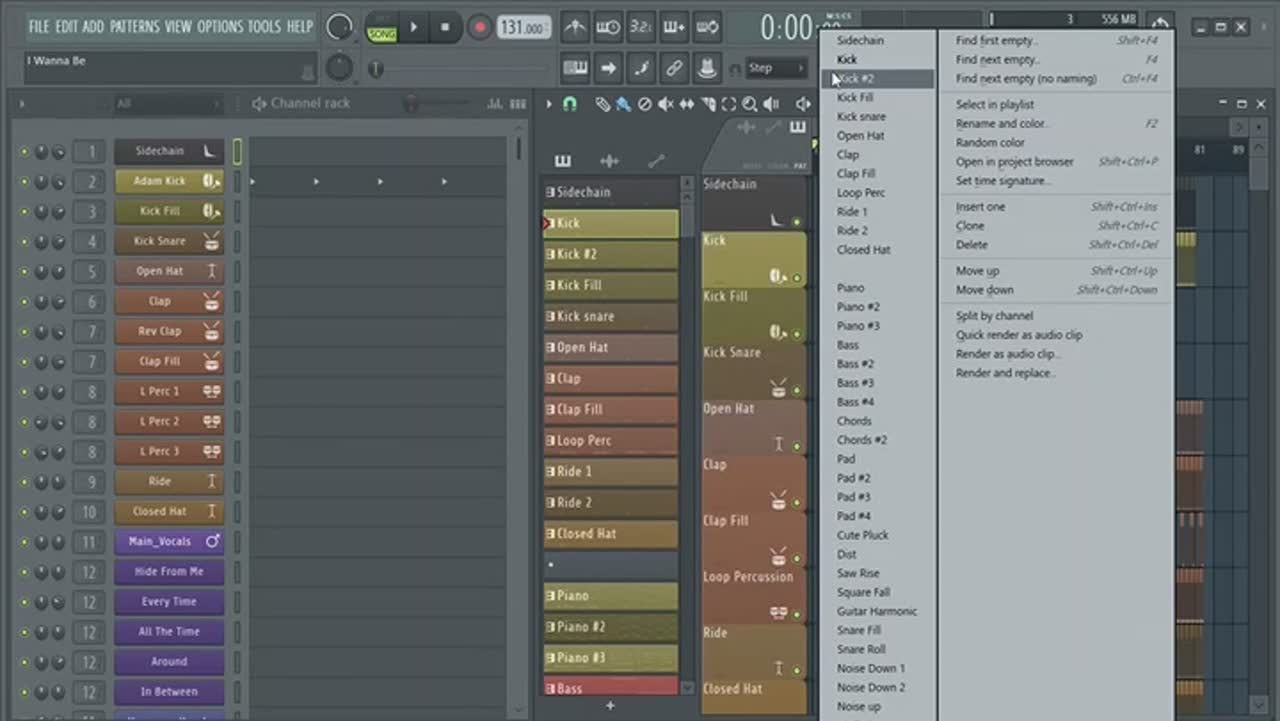Choose Clone from the context menu
The height and width of the screenshot is (721, 1280).
(x=970, y=226)
